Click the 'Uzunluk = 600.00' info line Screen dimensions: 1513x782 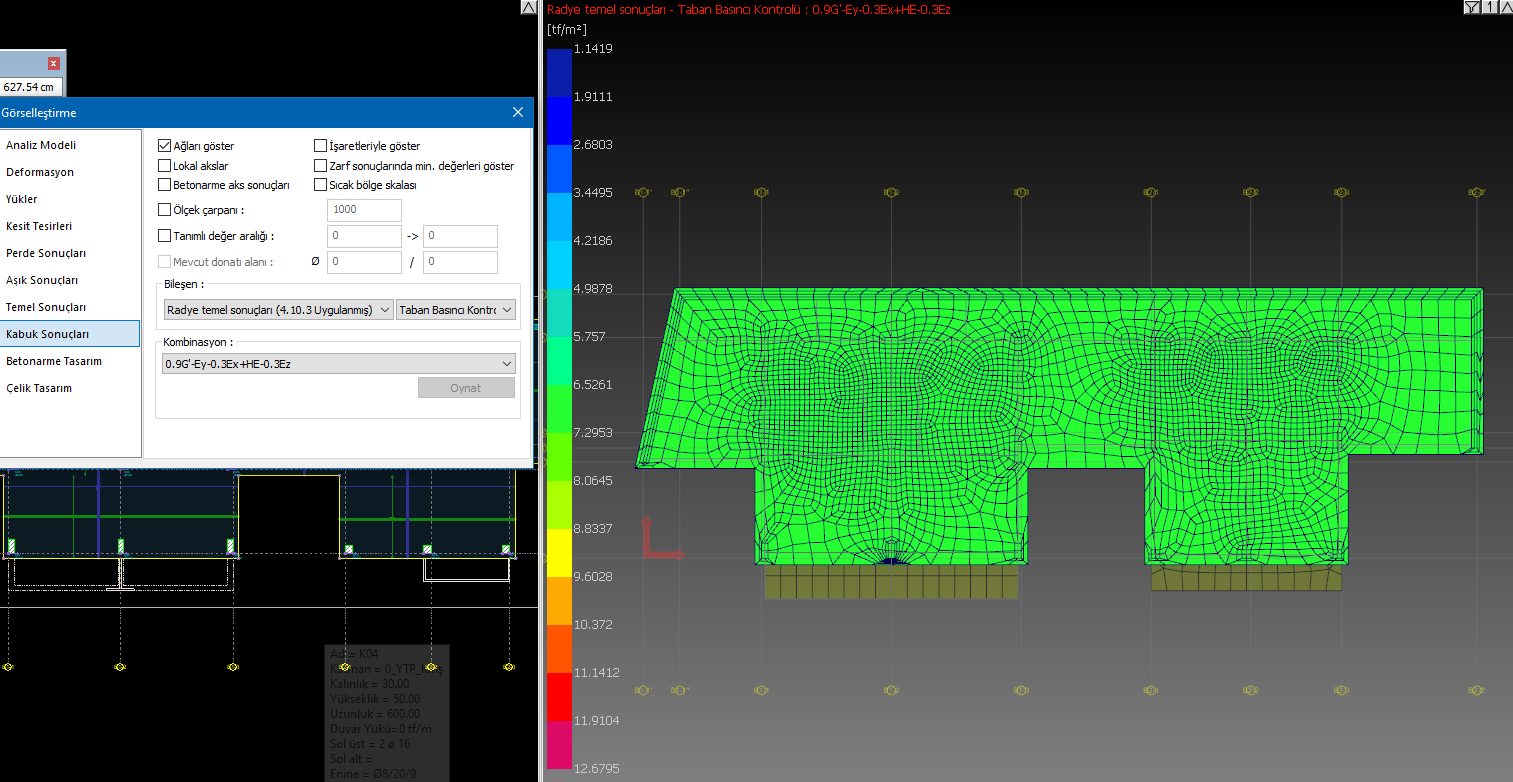coord(375,714)
